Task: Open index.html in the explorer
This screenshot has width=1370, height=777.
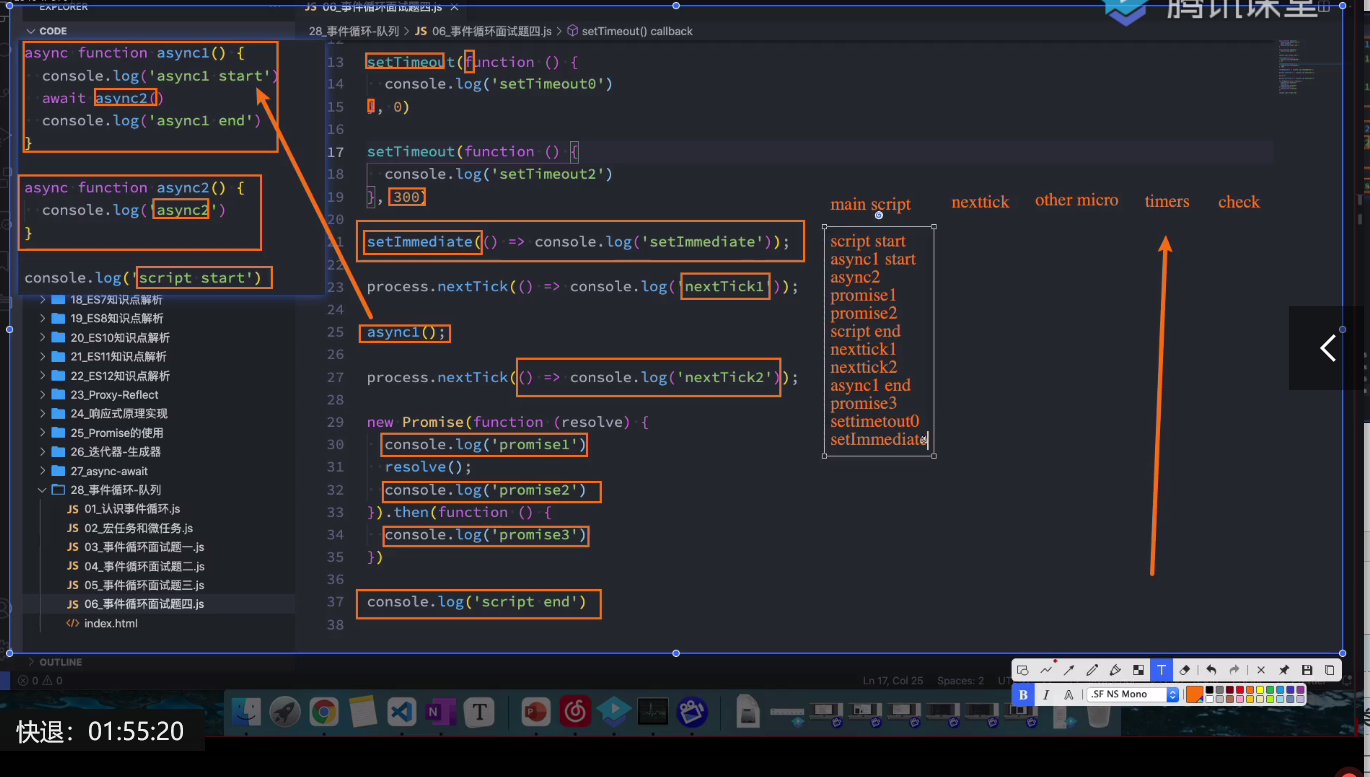Action: point(110,623)
